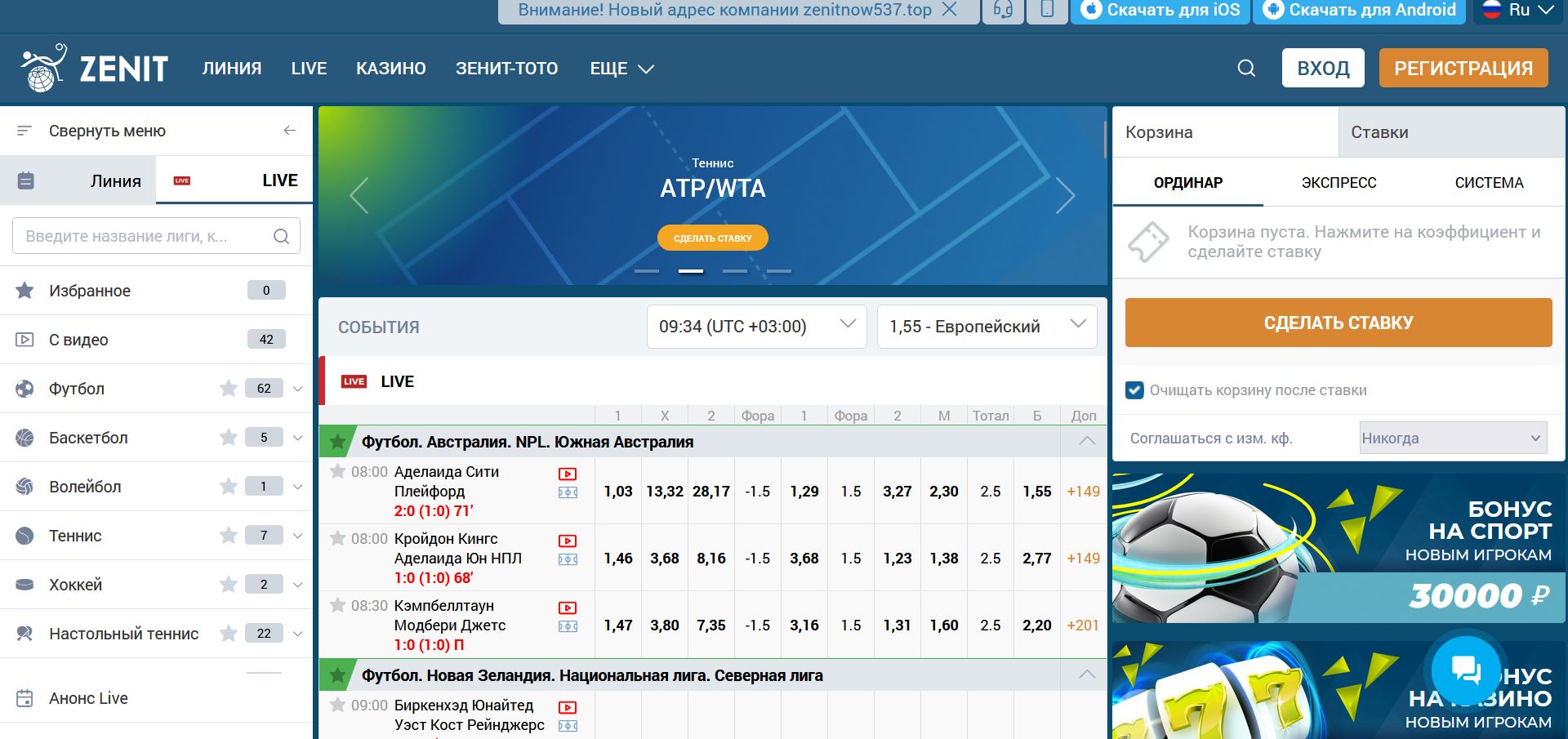Open the video stream icon for Аделаида Сити match
Image resolution: width=1568 pixels, height=739 pixels.
point(568,474)
